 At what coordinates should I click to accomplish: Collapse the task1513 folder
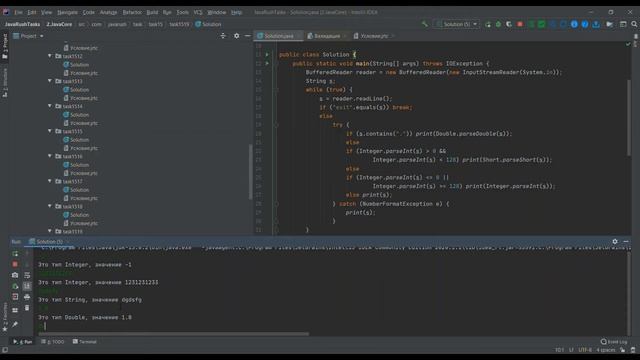coord(50,81)
